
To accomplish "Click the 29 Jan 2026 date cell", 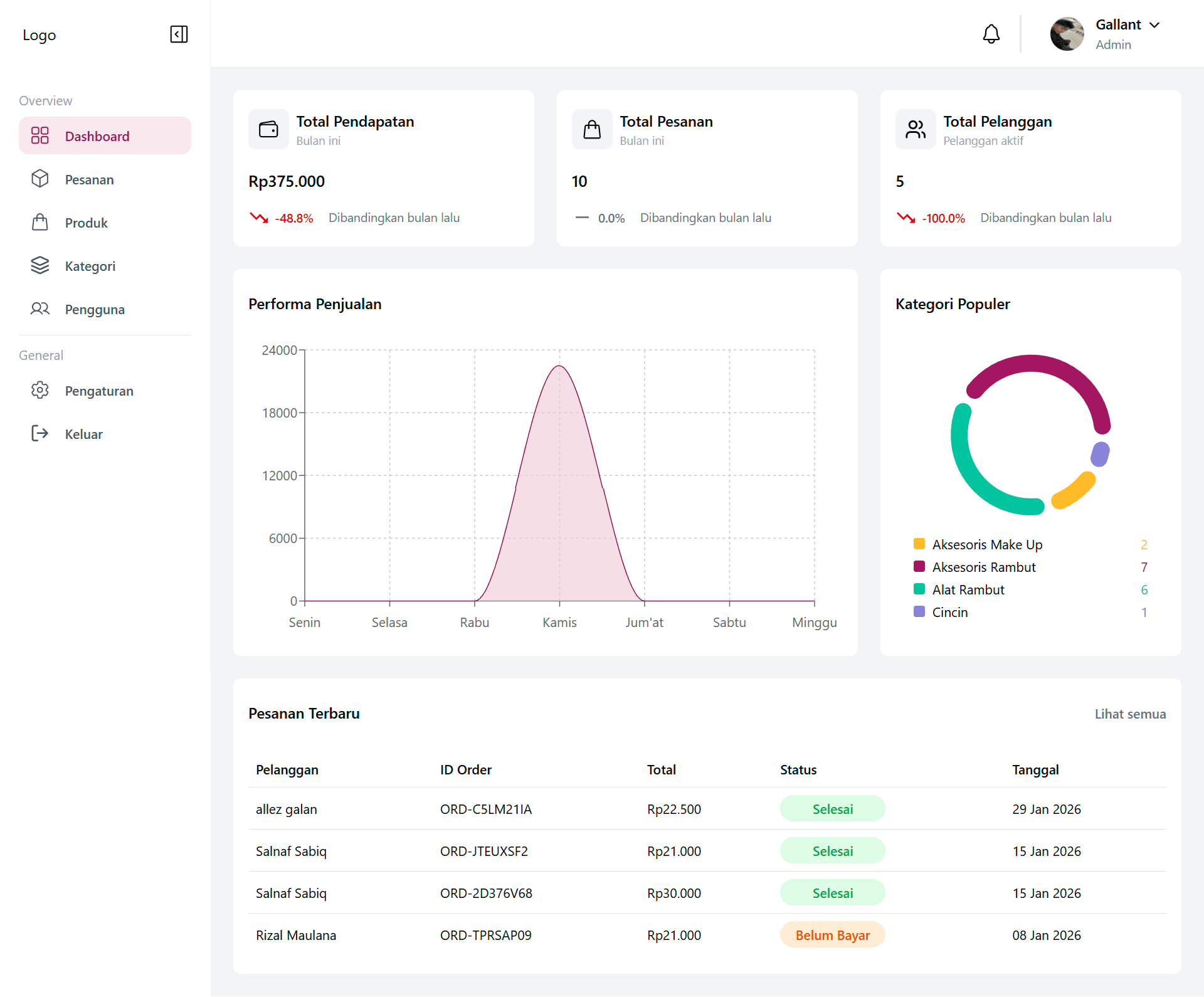I will click(1046, 809).
